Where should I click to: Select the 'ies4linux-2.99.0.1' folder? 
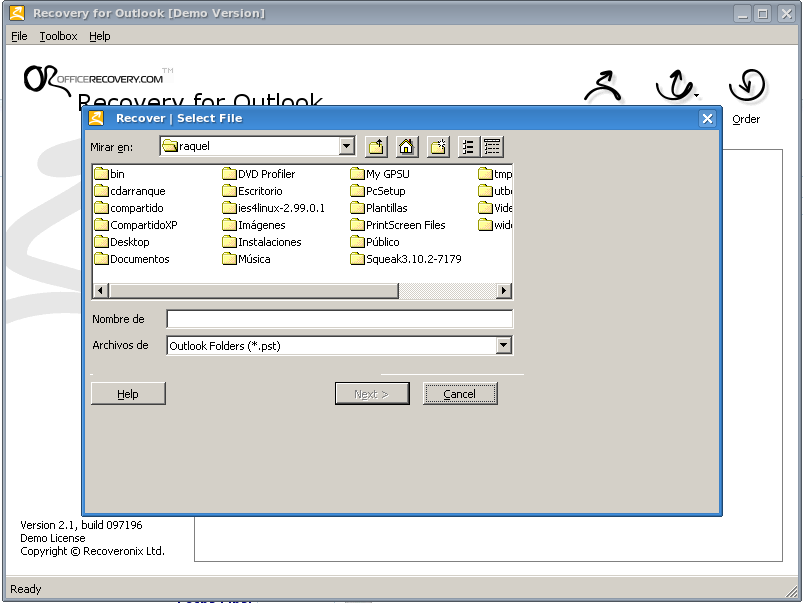point(273,207)
